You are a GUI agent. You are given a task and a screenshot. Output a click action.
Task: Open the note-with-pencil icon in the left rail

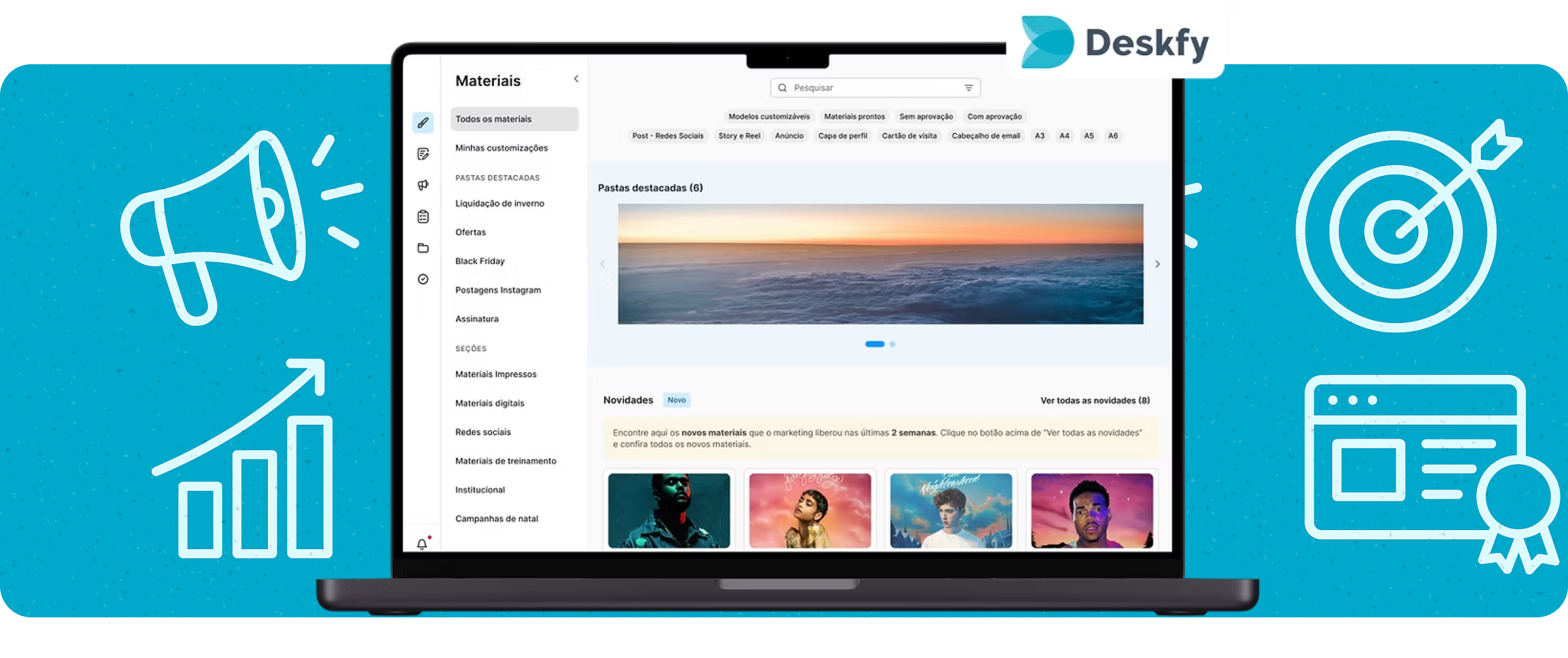click(x=423, y=154)
